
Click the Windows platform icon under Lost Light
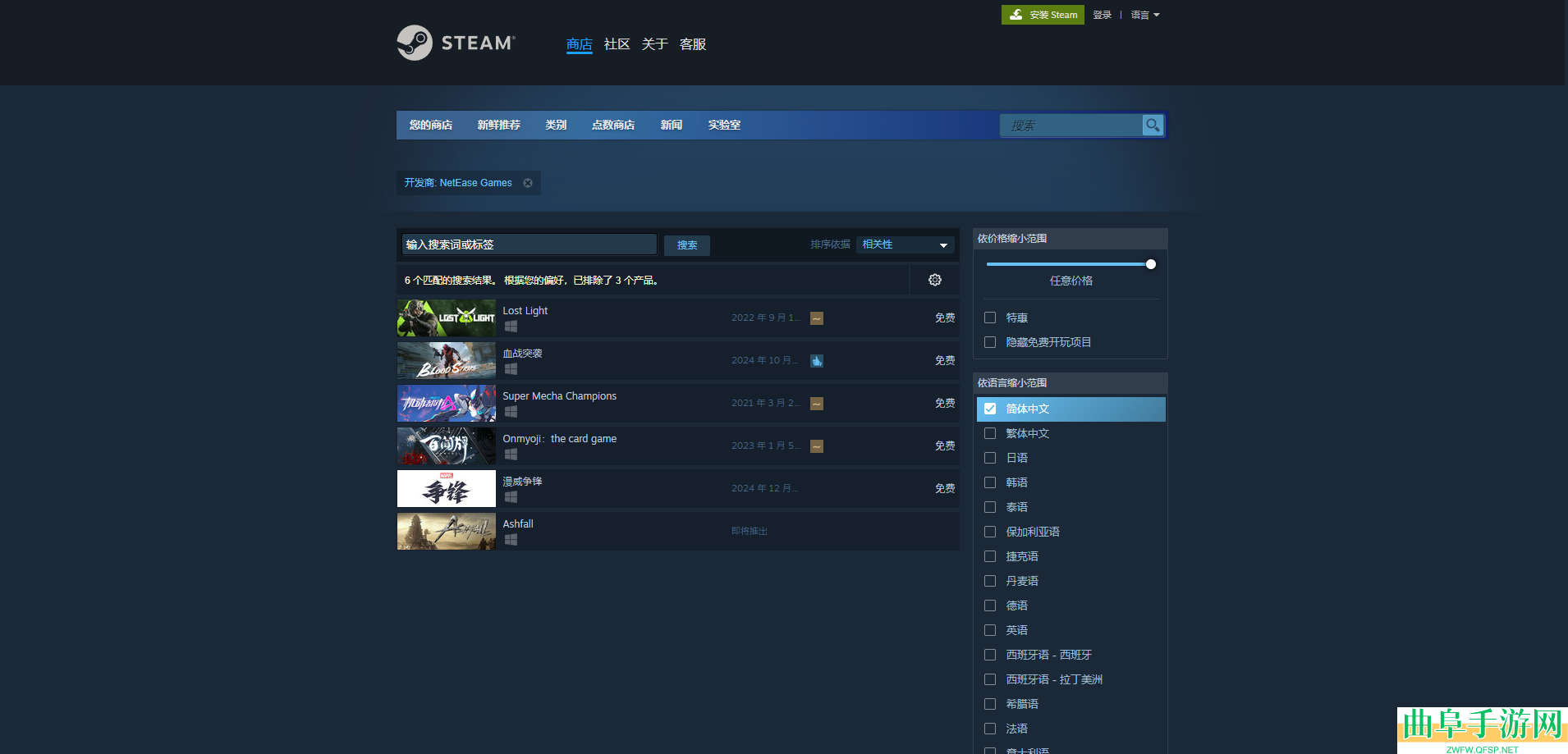pos(511,327)
